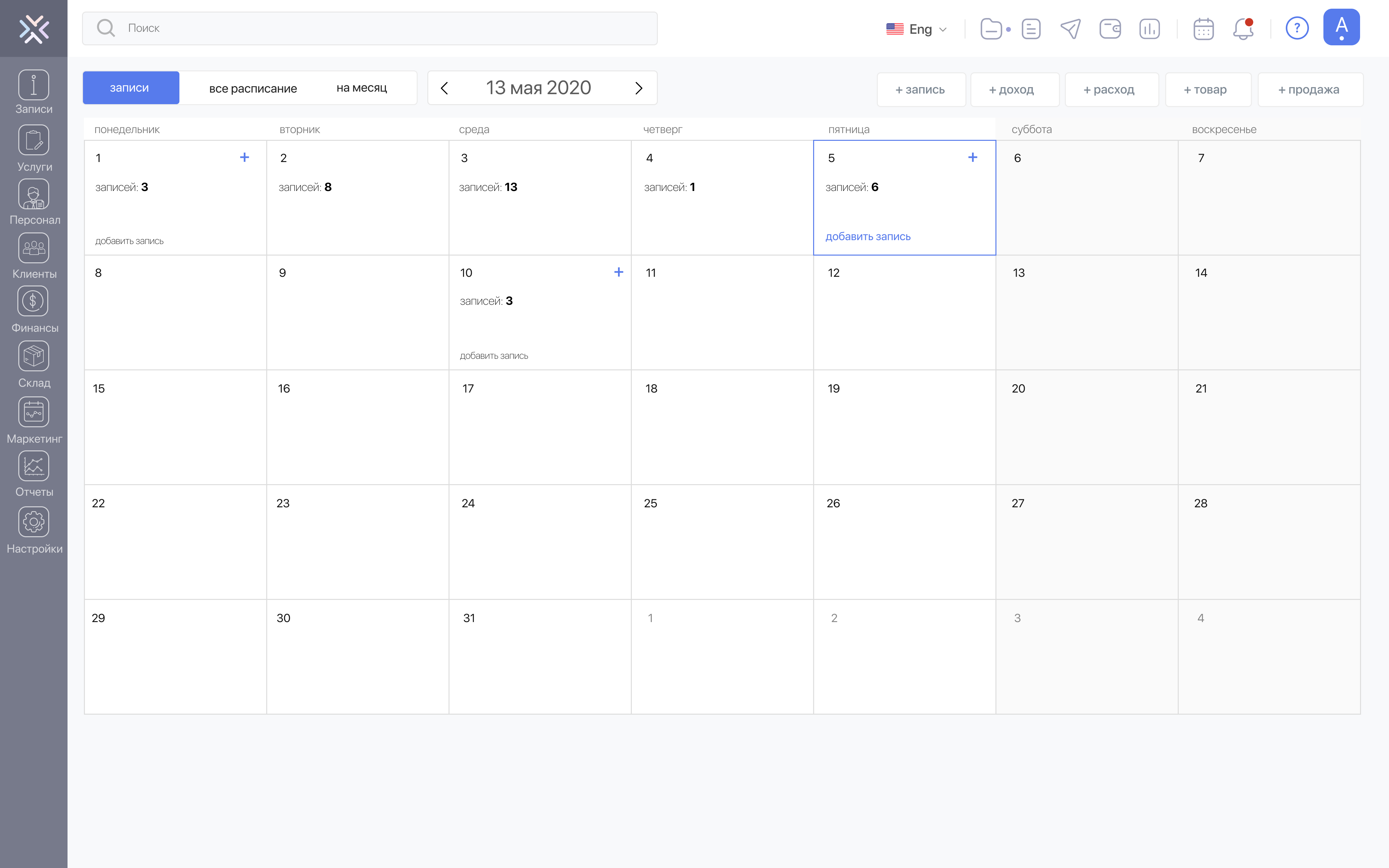This screenshot has width=1389, height=868.
Task: Open notifications bell icon
Action: tap(1243, 29)
